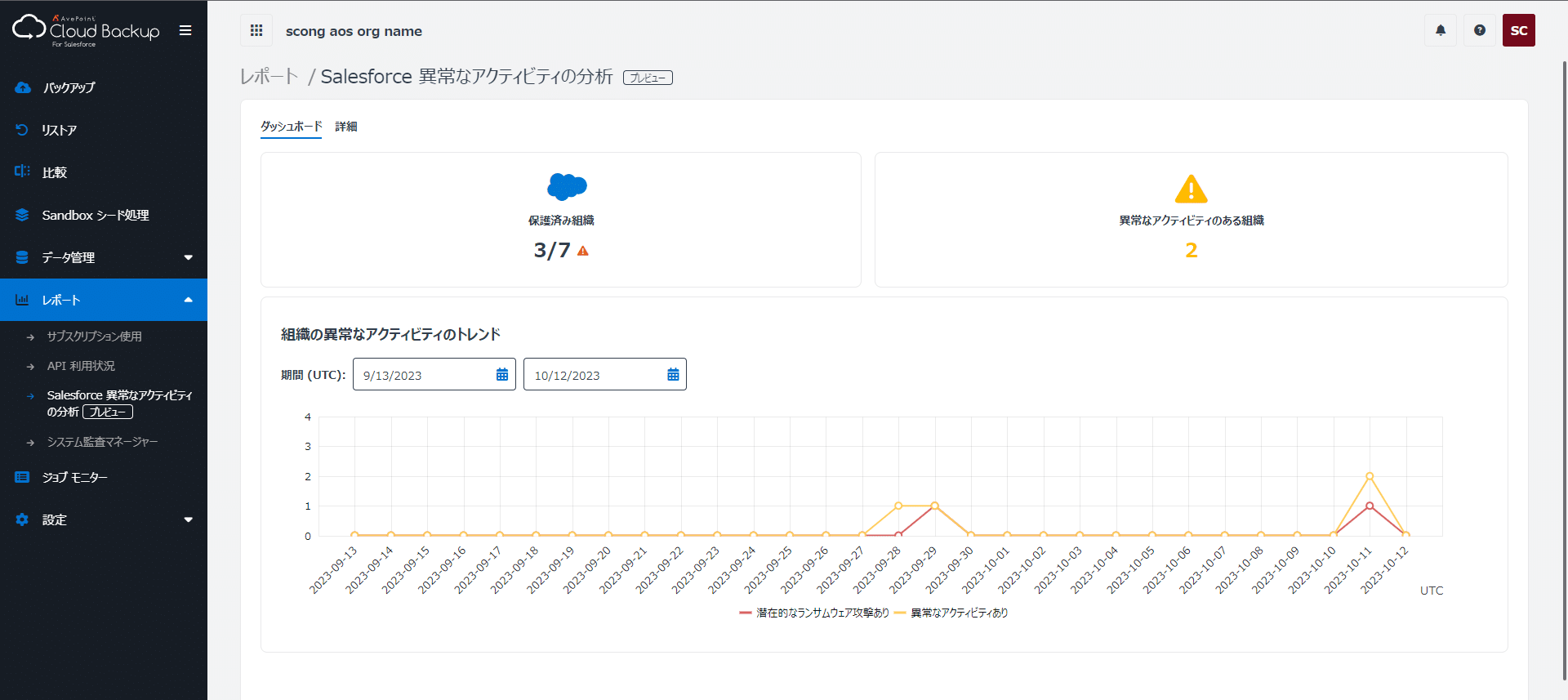
Task: Collapse the sidebar with hamburger menu icon
Action: 185,30
